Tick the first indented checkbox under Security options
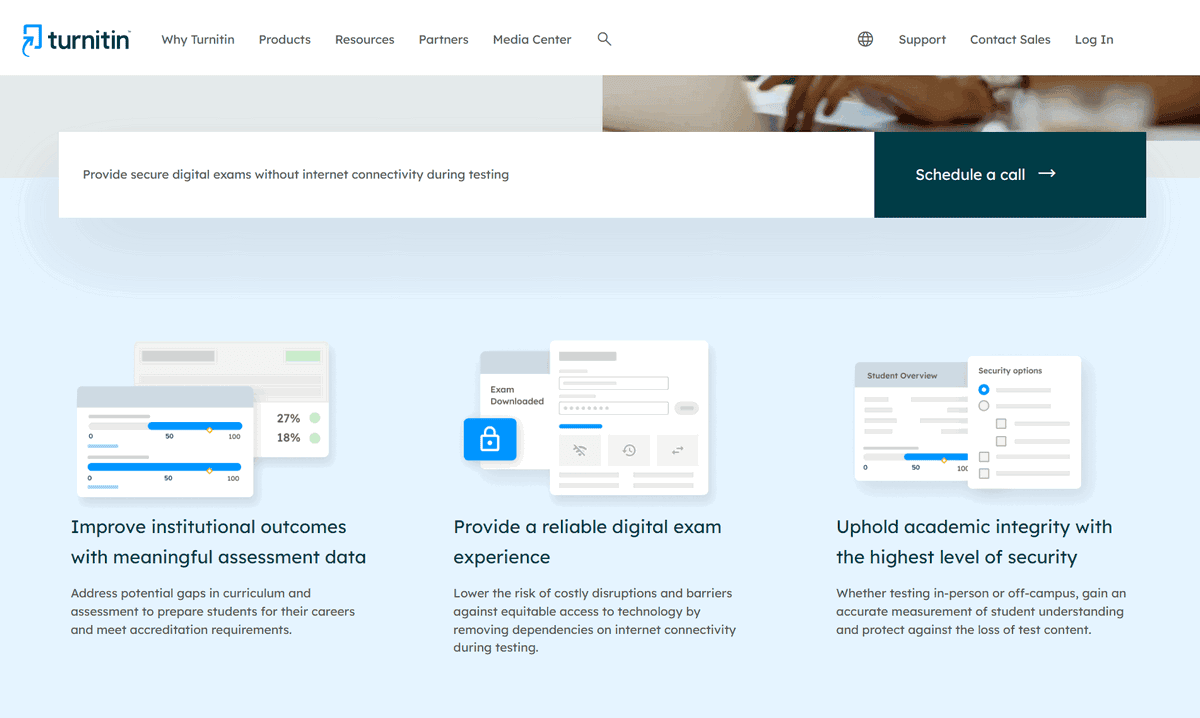The image size is (1200, 718). tap(1001, 424)
